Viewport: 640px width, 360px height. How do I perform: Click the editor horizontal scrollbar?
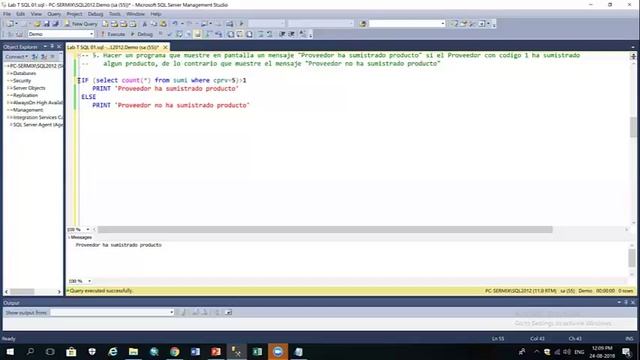pyautogui.click(x=324, y=230)
